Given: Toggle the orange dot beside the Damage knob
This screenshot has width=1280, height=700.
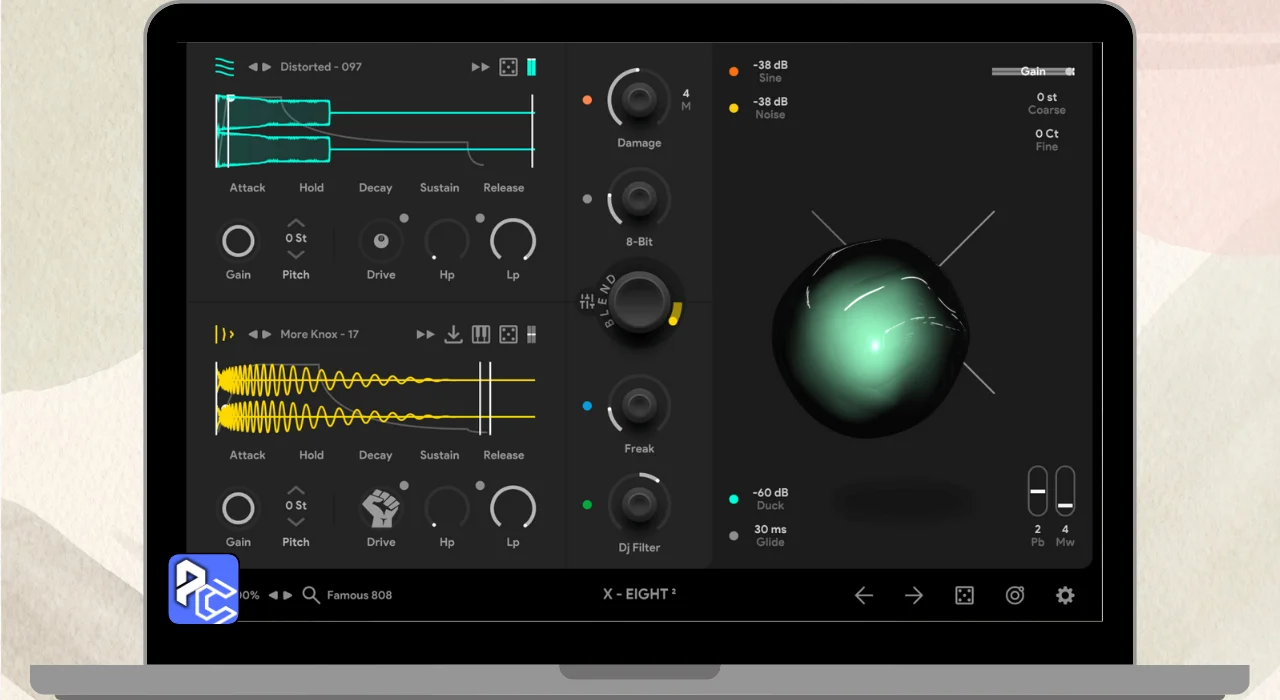Looking at the screenshot, I should [587, 100].
